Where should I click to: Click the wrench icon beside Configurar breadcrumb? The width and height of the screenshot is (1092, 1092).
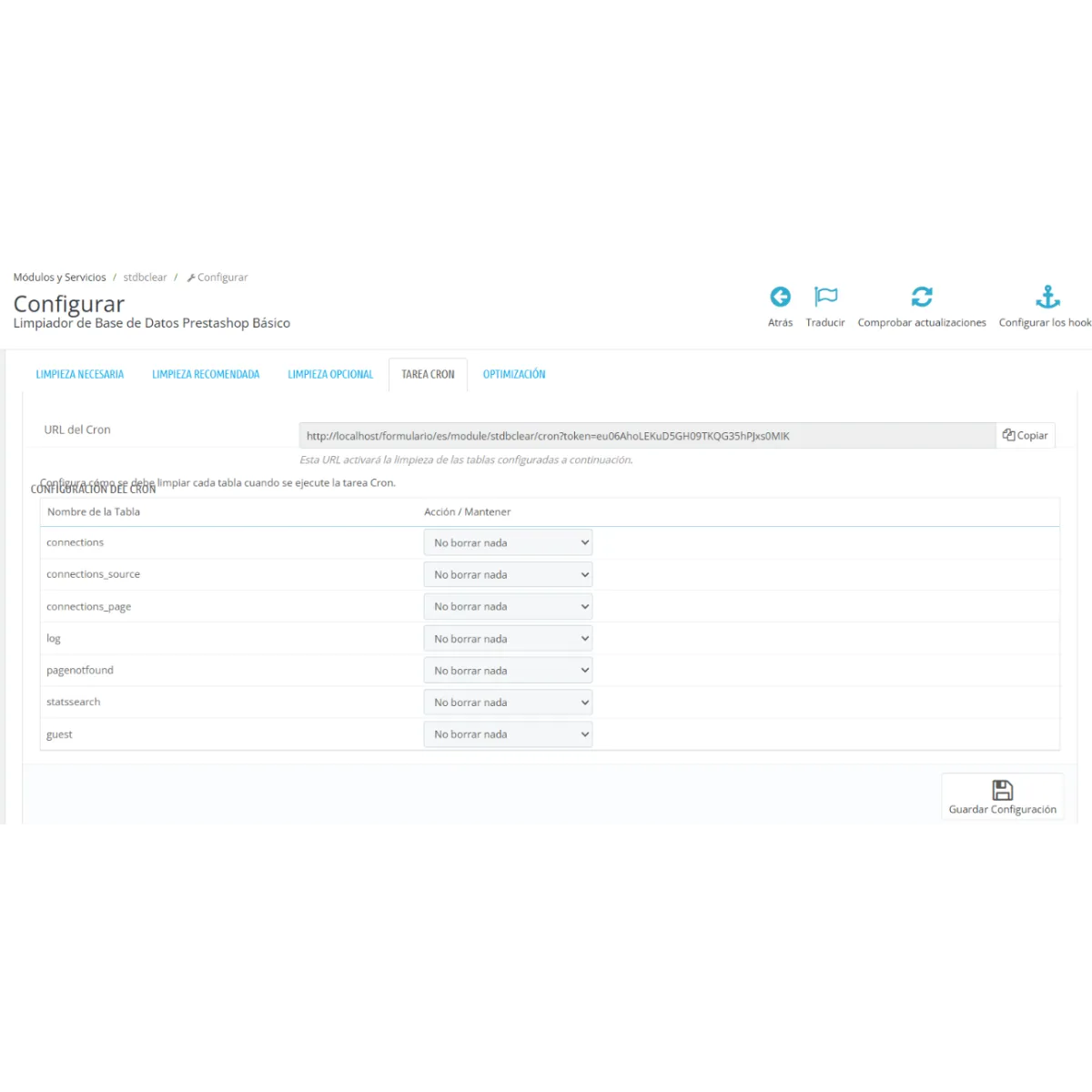(x=191, y=278)
